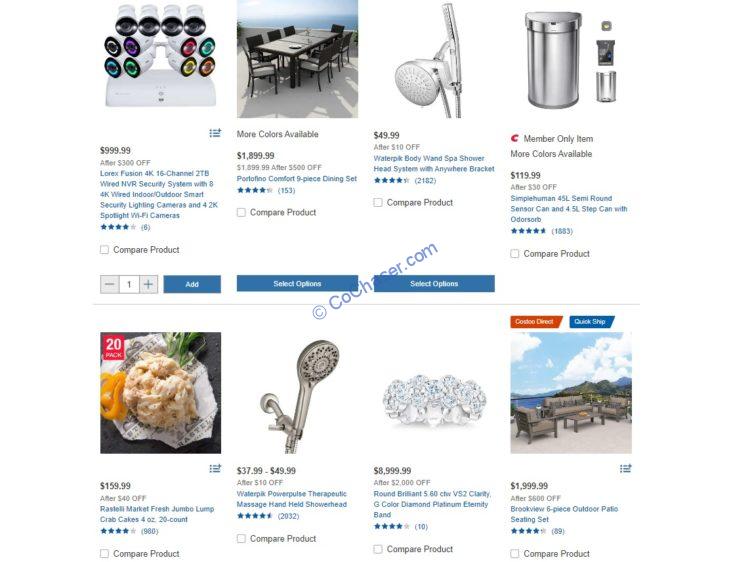Click add-to-list icon for Brookview patio set
The height and width of the screenshot is (562, 750).
click(626, 468)
